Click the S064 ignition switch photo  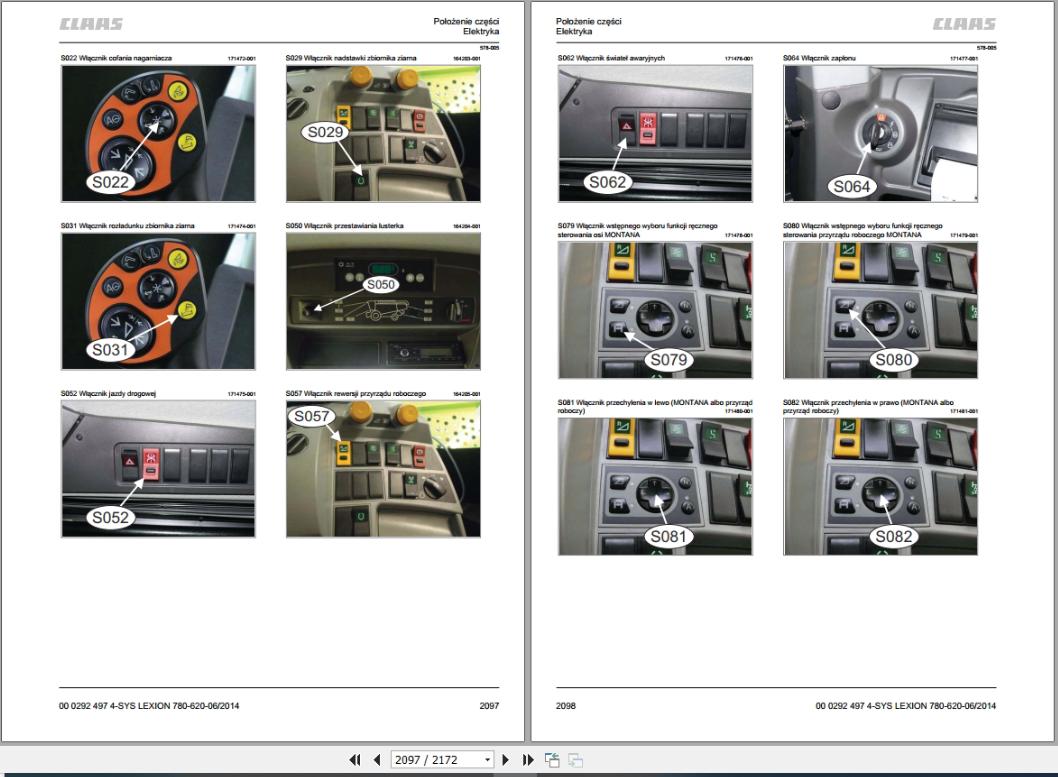(x=881, y=134)
